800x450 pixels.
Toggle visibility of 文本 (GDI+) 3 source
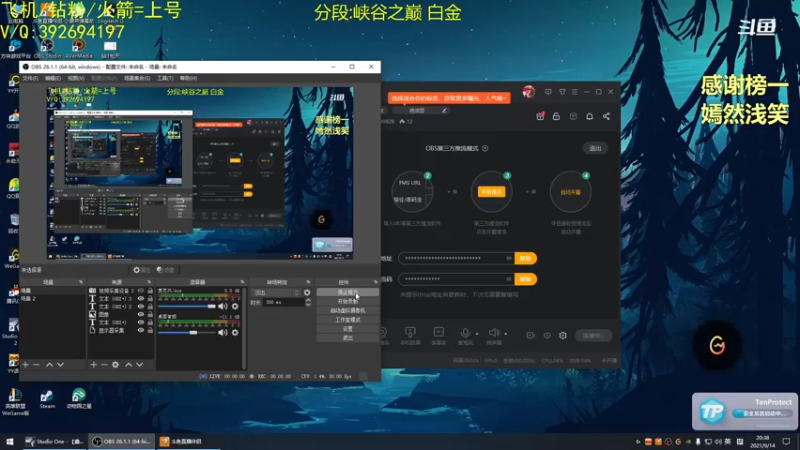141,298
